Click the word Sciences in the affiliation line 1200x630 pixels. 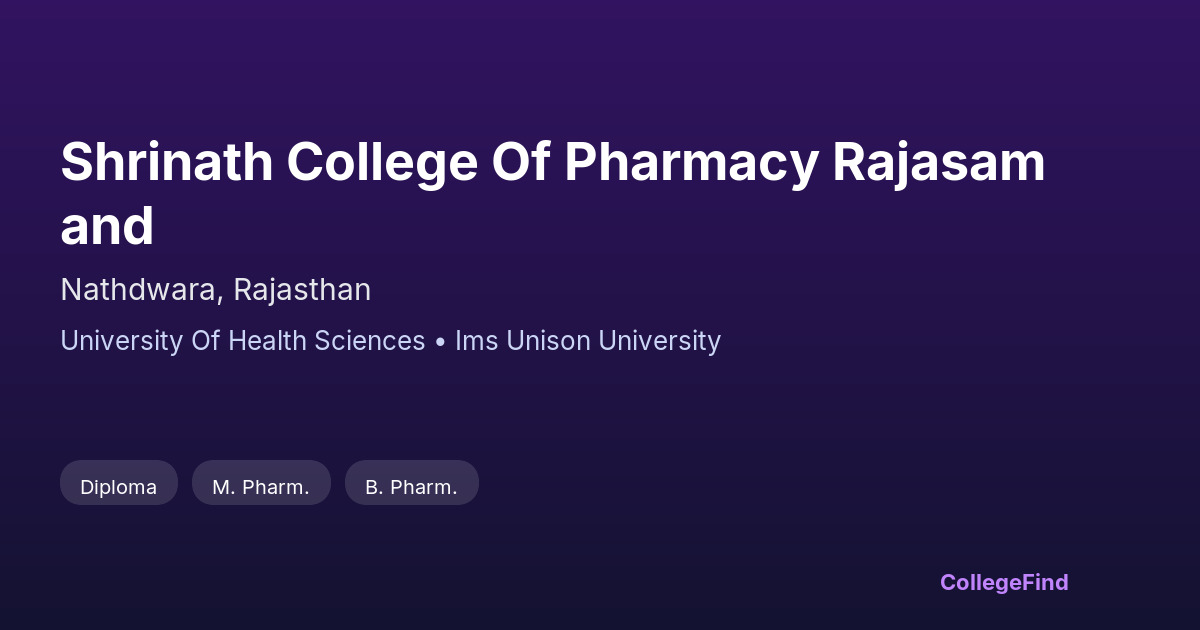click(x=370, y=341)
